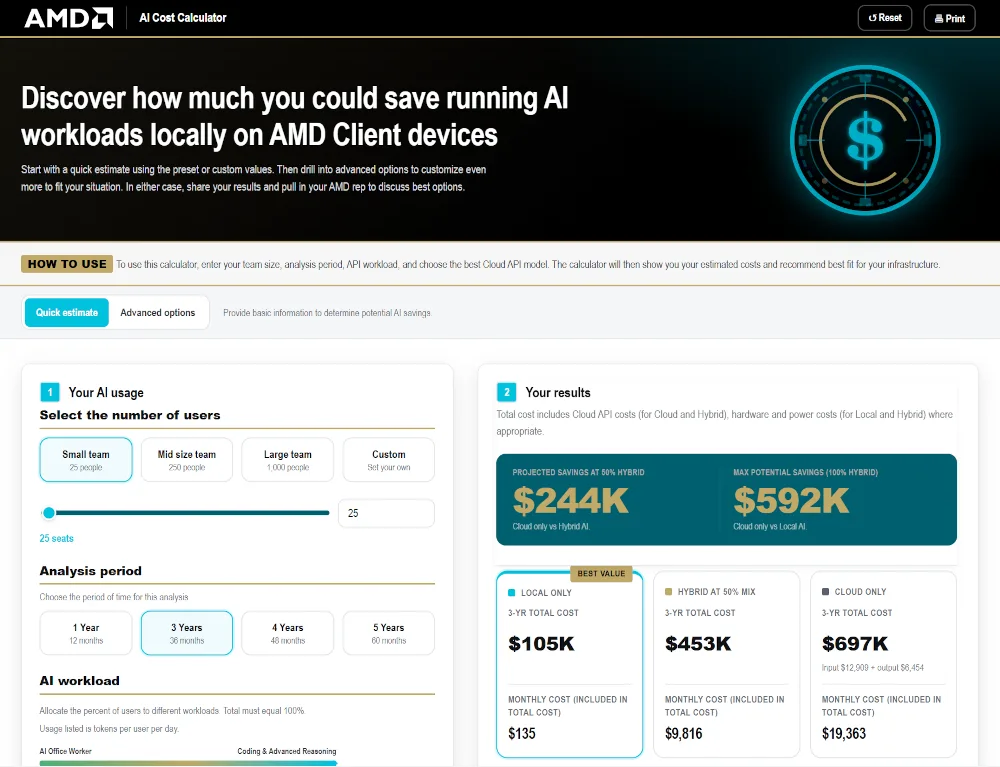Click the Cloud Only gray legend square

click(x=825, y=592)
